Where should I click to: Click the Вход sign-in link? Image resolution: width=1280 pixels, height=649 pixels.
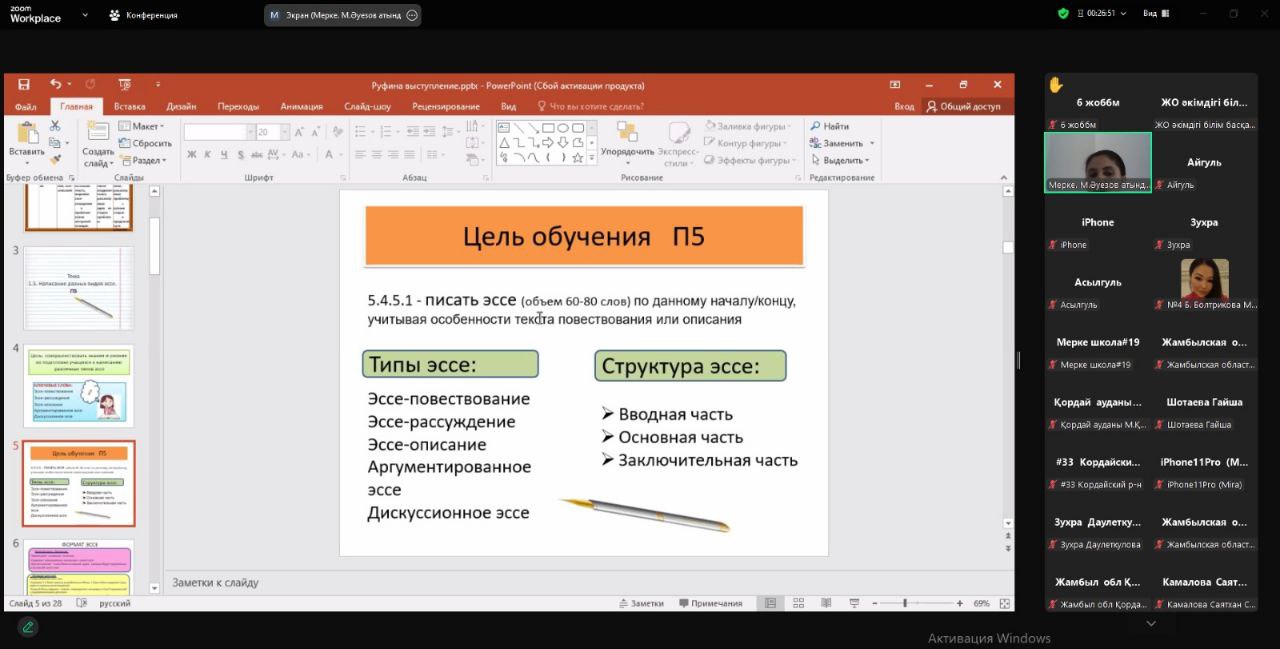pos(904,106)
